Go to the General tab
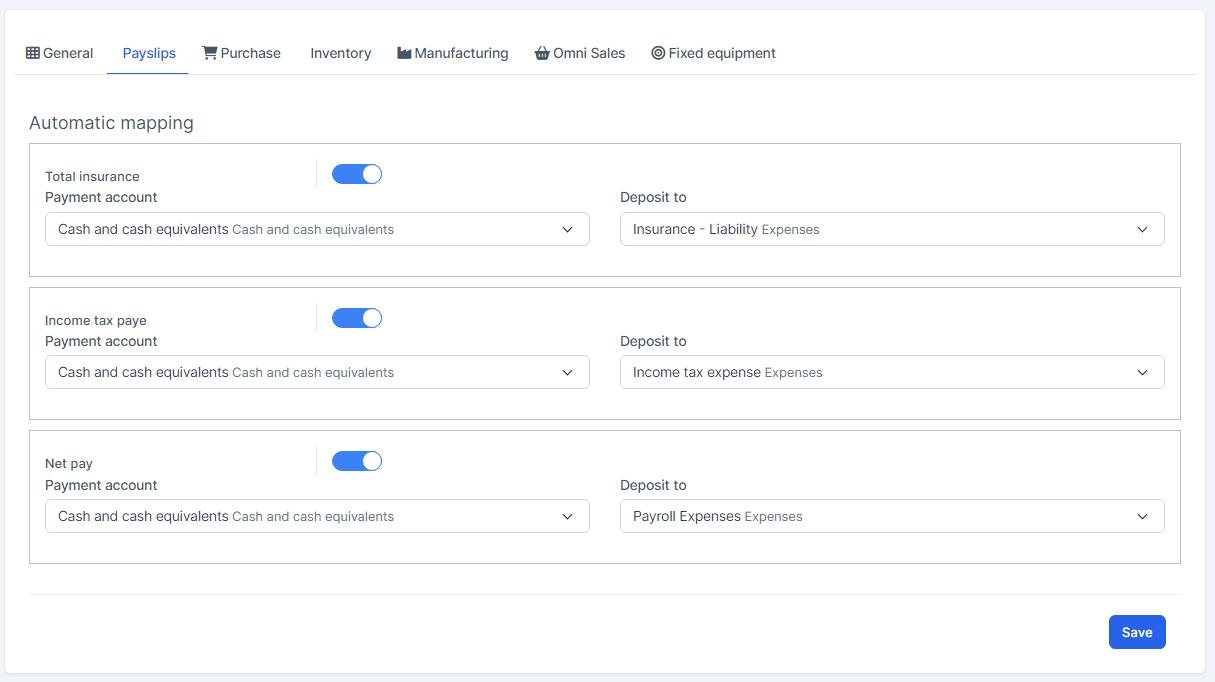The width and height of the screenshot is (1215, 682). click(x=68, y=53)
